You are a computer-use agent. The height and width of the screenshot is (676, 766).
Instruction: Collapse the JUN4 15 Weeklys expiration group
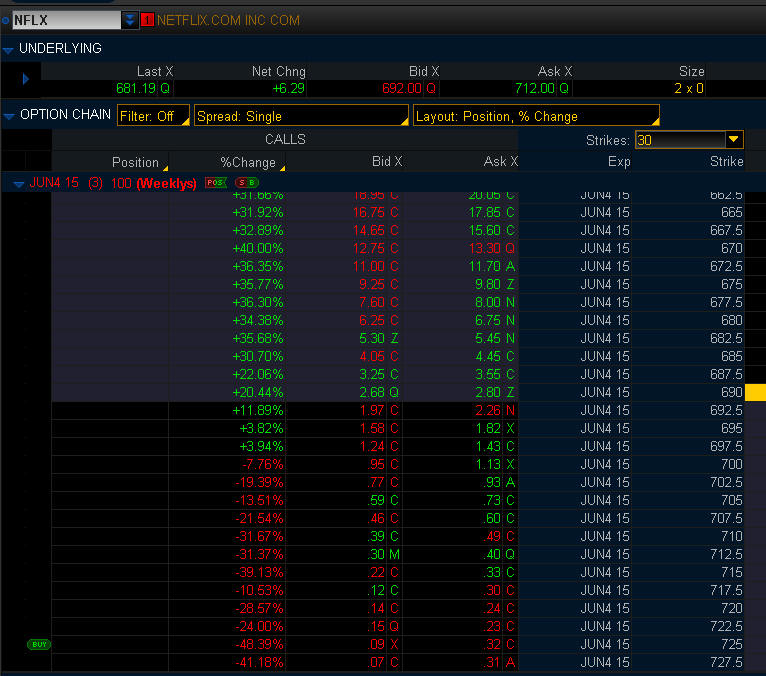click(x=19, y=184)
